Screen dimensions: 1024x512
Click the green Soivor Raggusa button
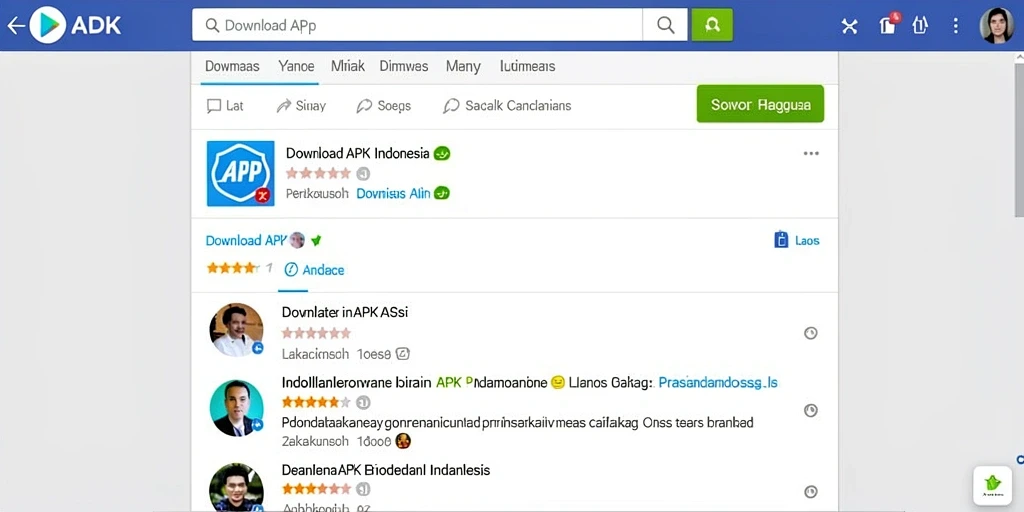tap(760, 104)
